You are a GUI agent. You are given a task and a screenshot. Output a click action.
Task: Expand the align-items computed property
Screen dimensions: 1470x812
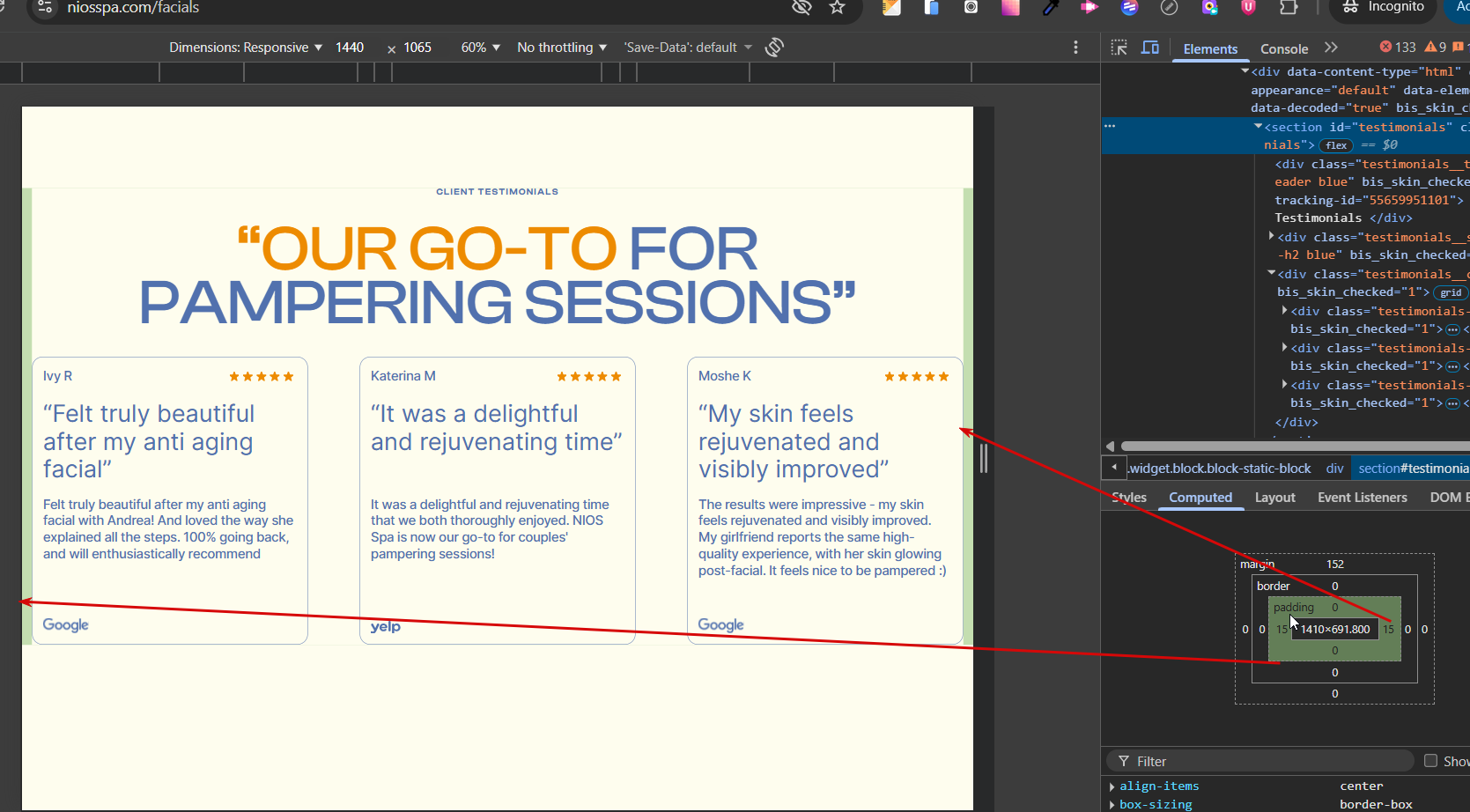pos(1112,786)
